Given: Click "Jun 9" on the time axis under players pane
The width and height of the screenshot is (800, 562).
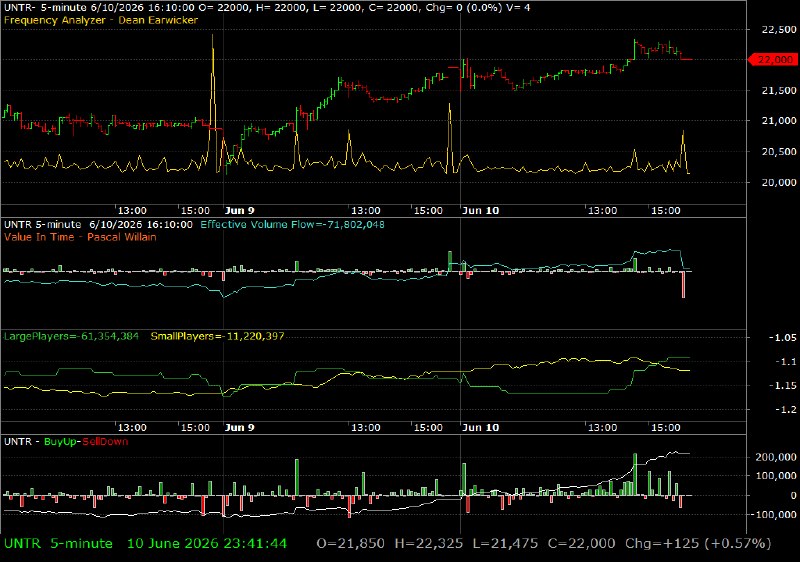Looking at the screenshot, I should tap(239, 427).
